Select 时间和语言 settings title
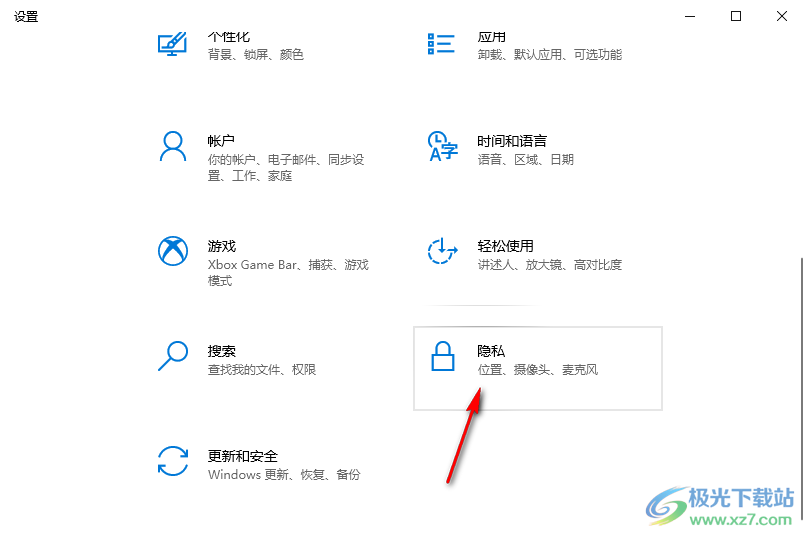The height and width of the screenshot is (536, 805). [x=512, y=141]
